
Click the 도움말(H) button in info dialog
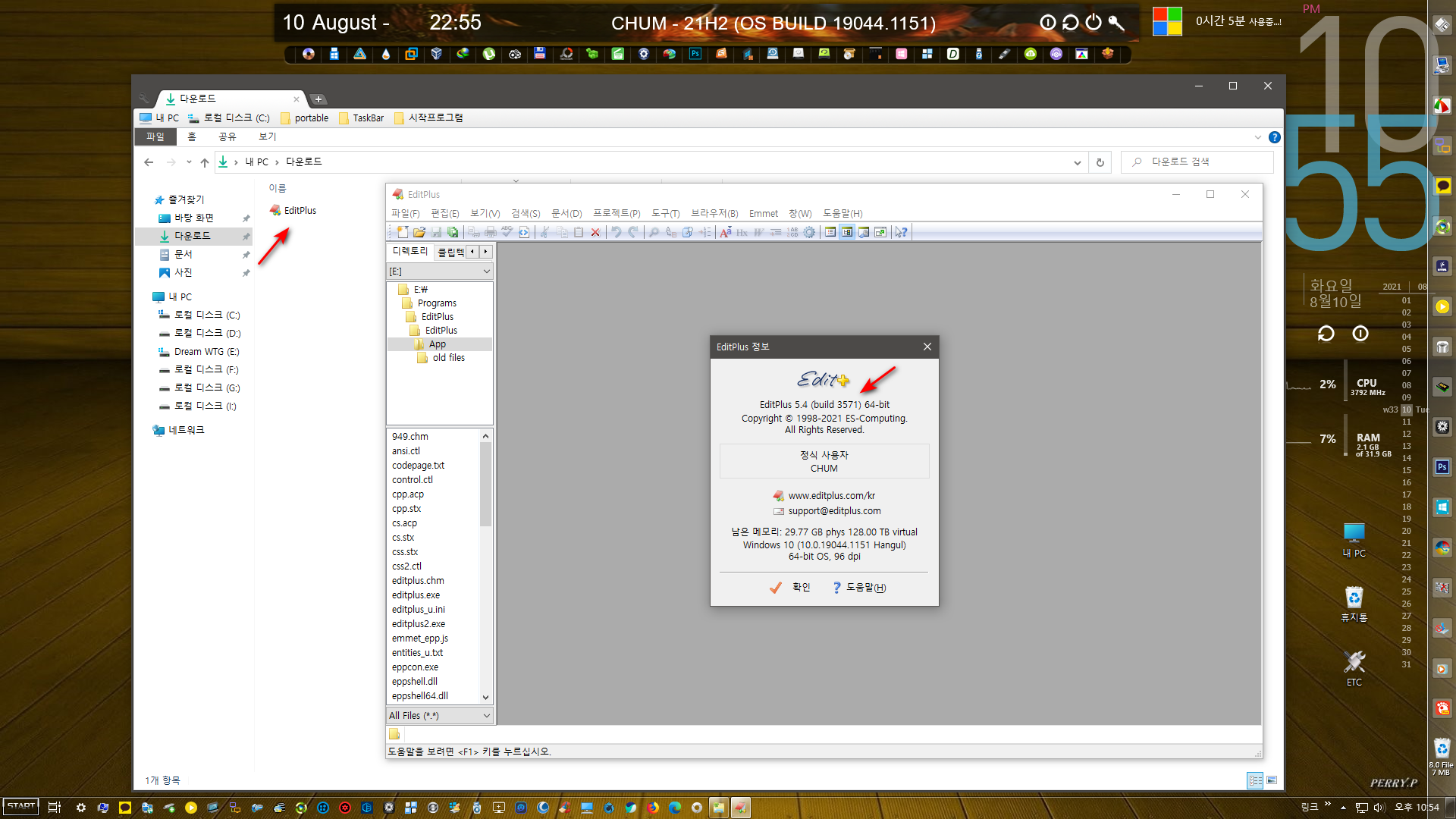coord(859,588)
